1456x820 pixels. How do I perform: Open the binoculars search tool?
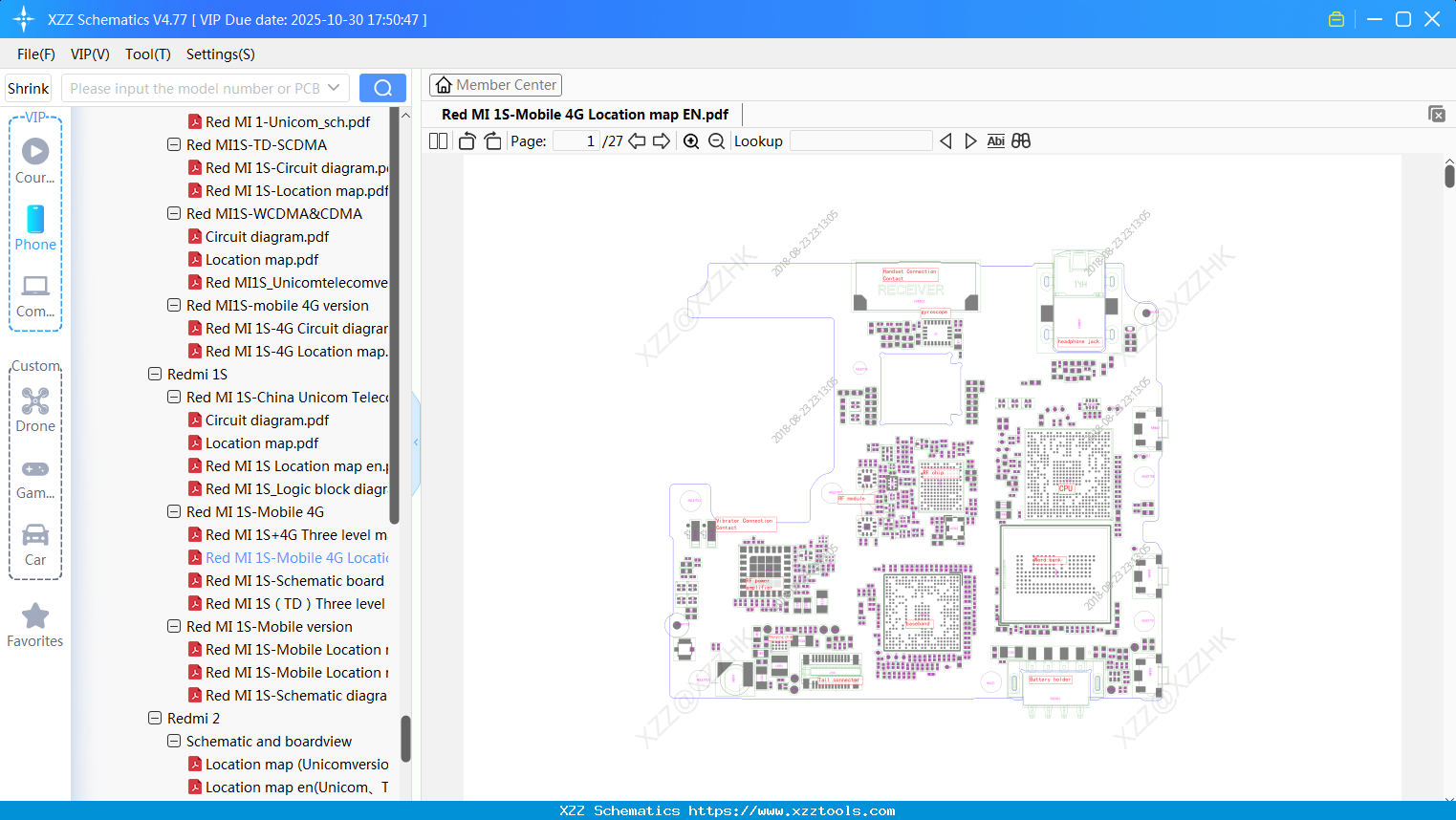pyautogui.click(x=1021, y=140)
